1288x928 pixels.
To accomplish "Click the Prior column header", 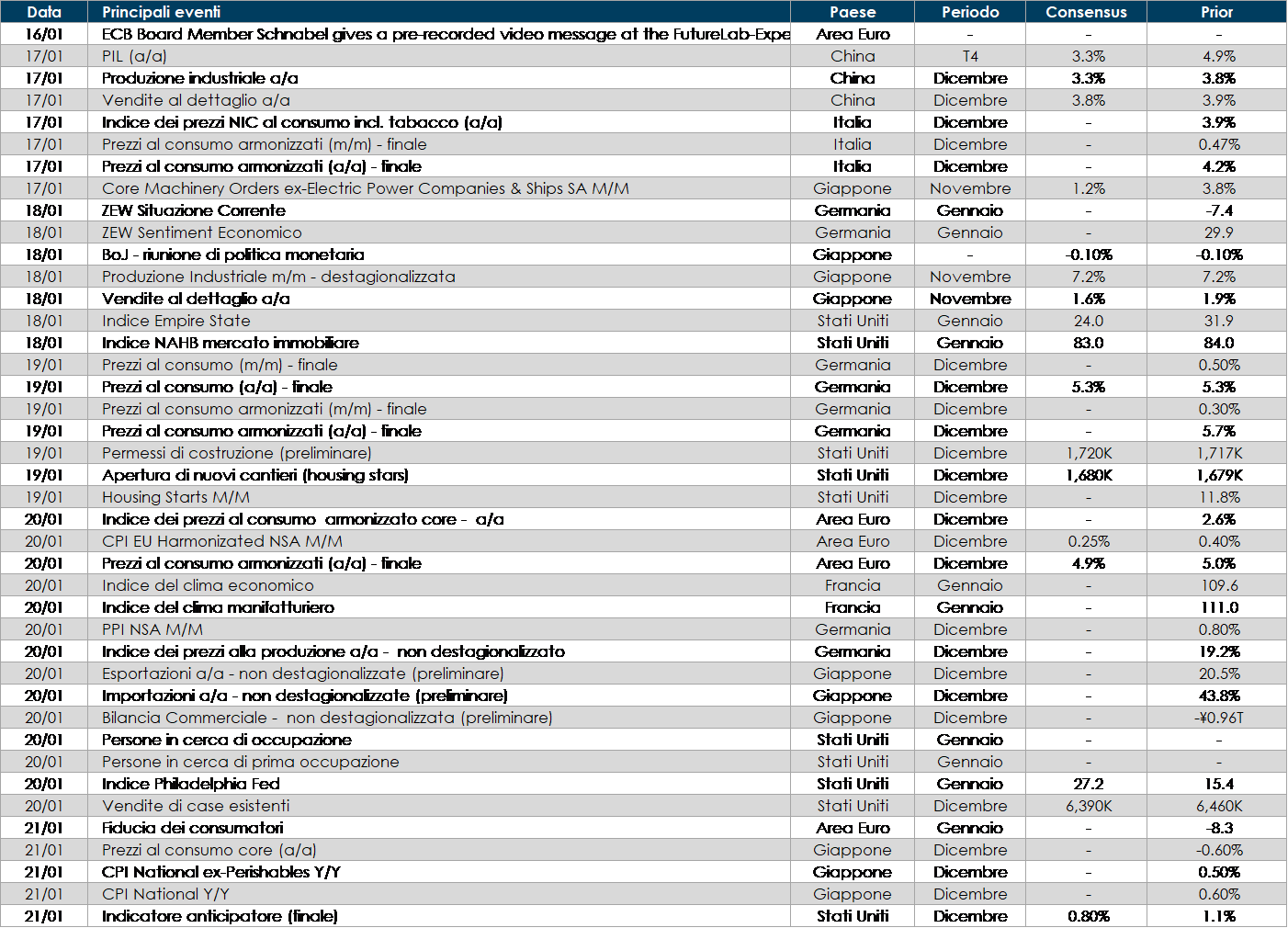I will click(x=1216, y=12).
